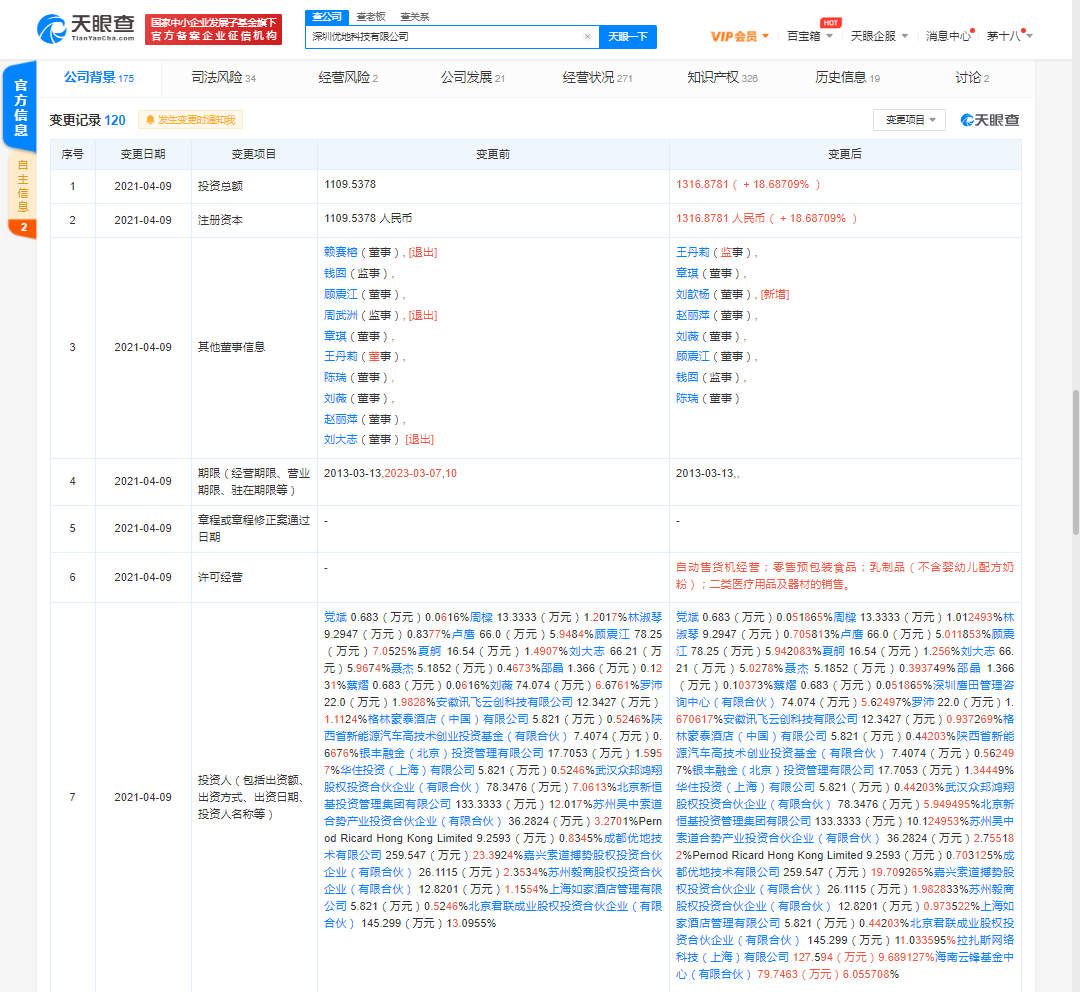
Task: Clear the search box with the × icon
Action: coord(587,35)
